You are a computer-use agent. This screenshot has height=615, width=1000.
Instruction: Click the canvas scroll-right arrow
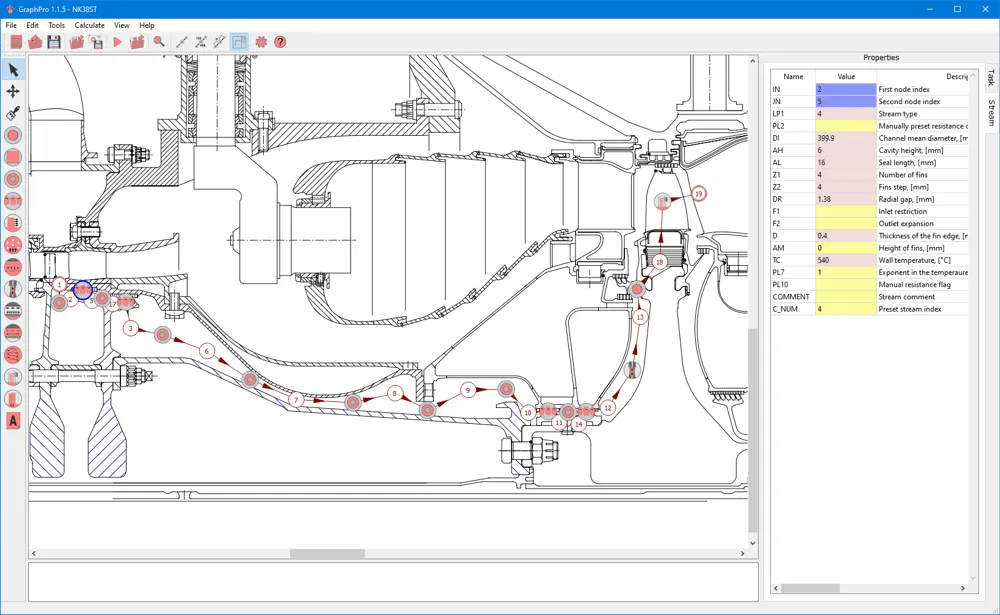[x=742, y=554]
